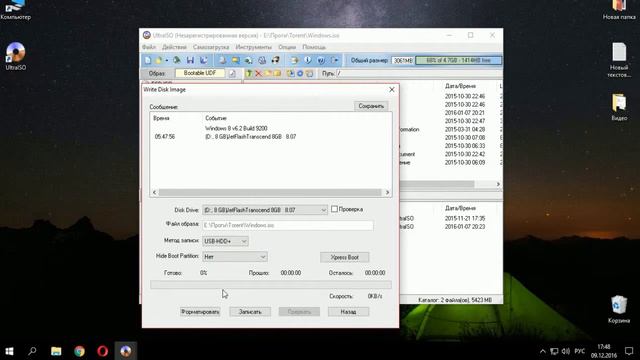The image size is (640, 360).
Task: Click the message log scroll right arrow
Action: click(387, 192)
